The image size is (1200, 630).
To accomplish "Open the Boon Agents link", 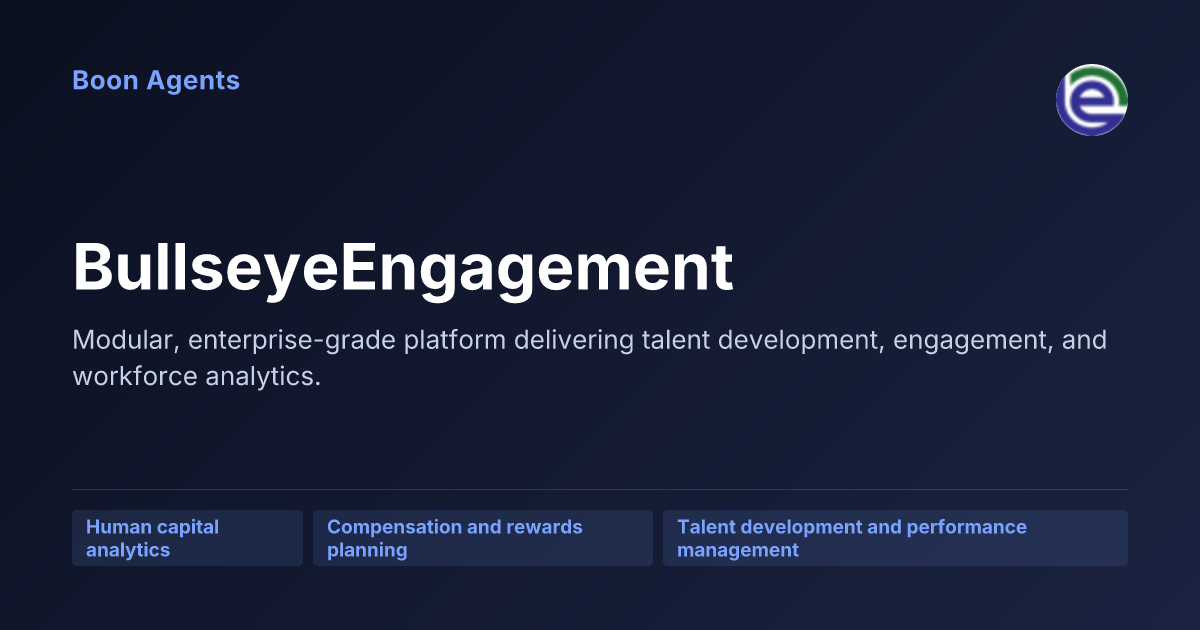I will (156, 81).
